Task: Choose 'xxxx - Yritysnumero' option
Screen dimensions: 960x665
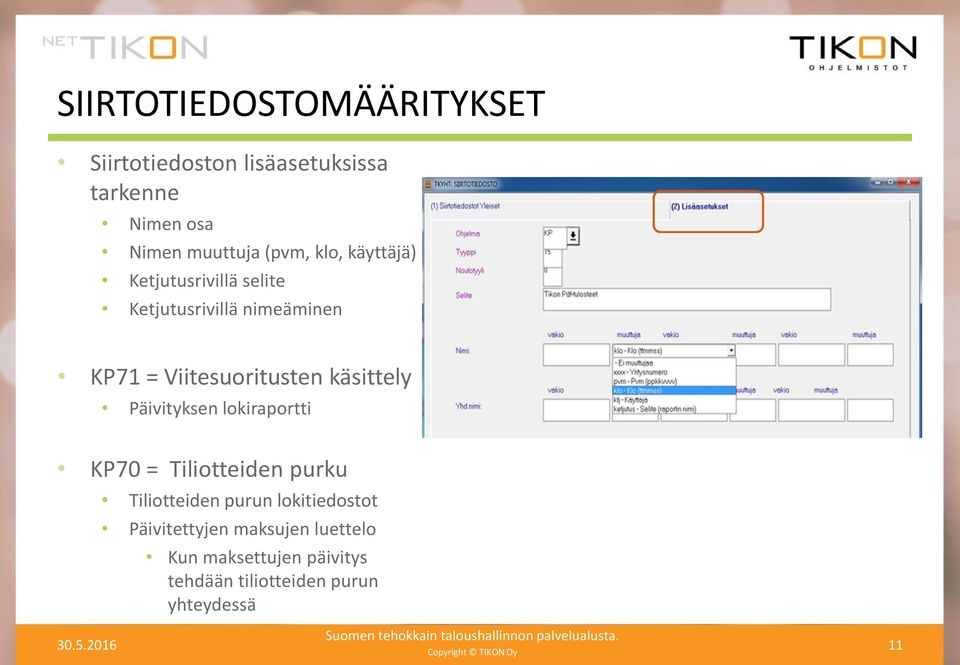Action: tap(673, 372)
